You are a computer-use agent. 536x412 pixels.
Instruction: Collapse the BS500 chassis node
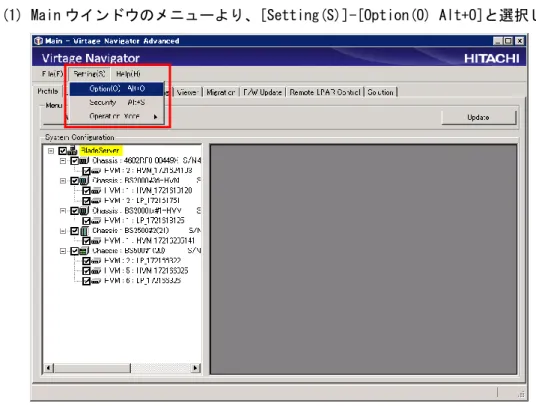pos(63,251)
